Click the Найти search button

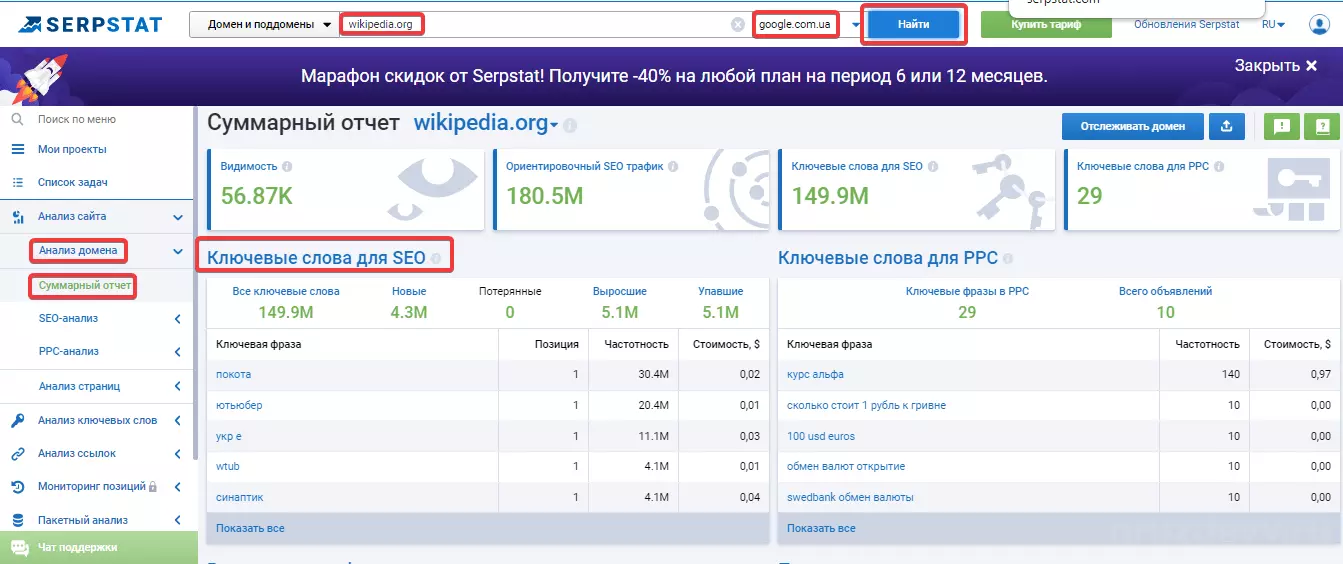(x=914, y=25)
